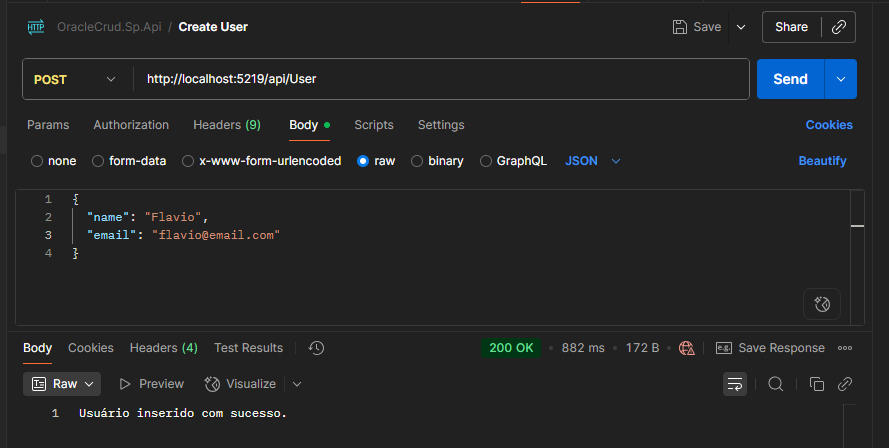This screenshot has width=889, height=448.
Task: Open the response Test Results tab
Action: click(x=248, y=348)
